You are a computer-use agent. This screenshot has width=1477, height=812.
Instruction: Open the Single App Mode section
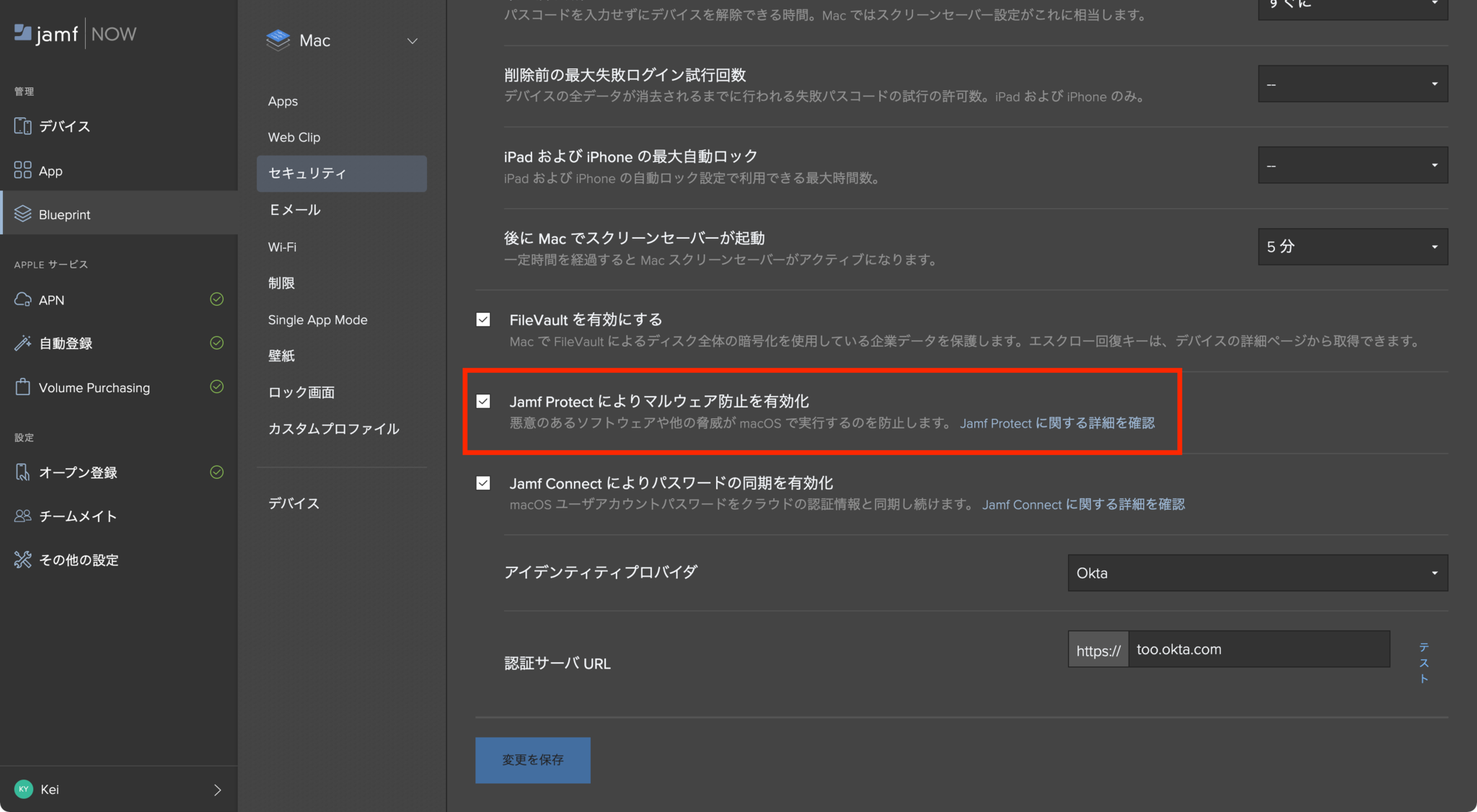pyautogui.click(x=317, y=319)
